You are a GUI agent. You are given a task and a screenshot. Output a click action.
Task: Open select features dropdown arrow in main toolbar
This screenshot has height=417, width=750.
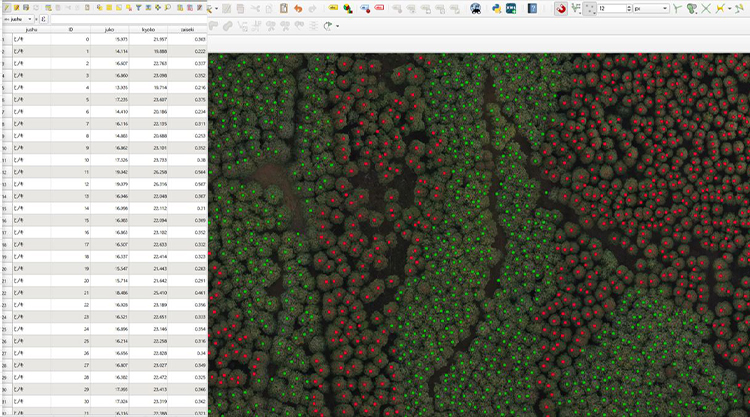[x=217, y=9]
